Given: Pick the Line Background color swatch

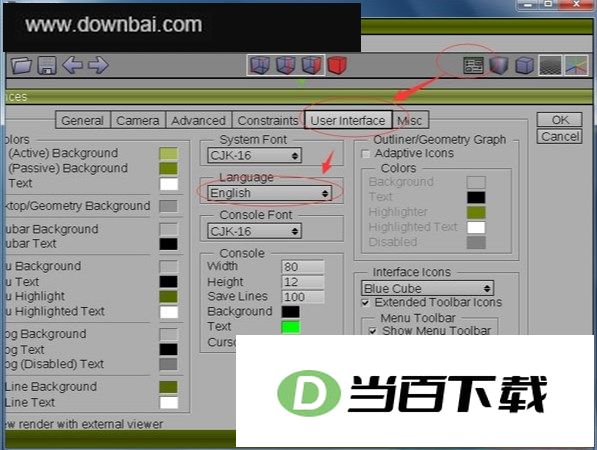Looking at the screenshot, I should point(168,387).
